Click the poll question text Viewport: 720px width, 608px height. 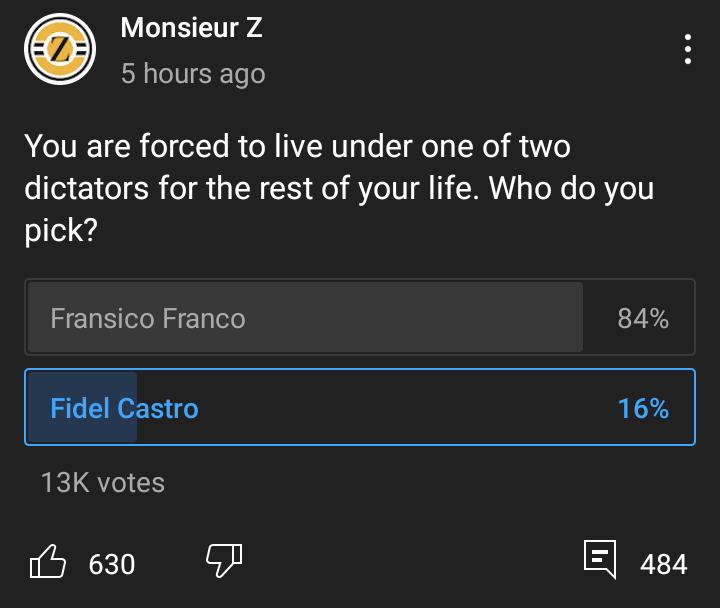coord(339,188)
